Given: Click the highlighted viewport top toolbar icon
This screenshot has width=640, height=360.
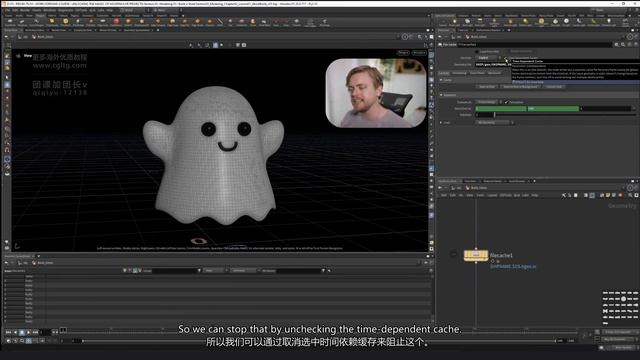Looking at the screenshot, I should (x=216, y=45).
